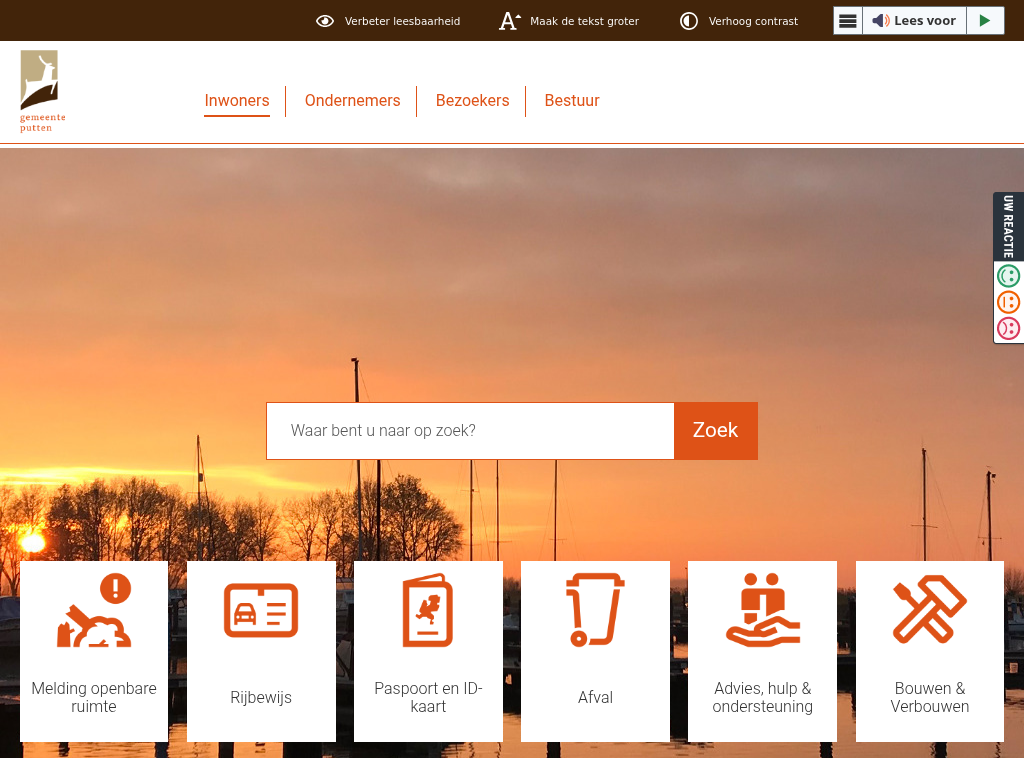Screen dimensions: 1024x768
Task: Open the Melding openbare ruimte icon tile
Action: point(94,611)
